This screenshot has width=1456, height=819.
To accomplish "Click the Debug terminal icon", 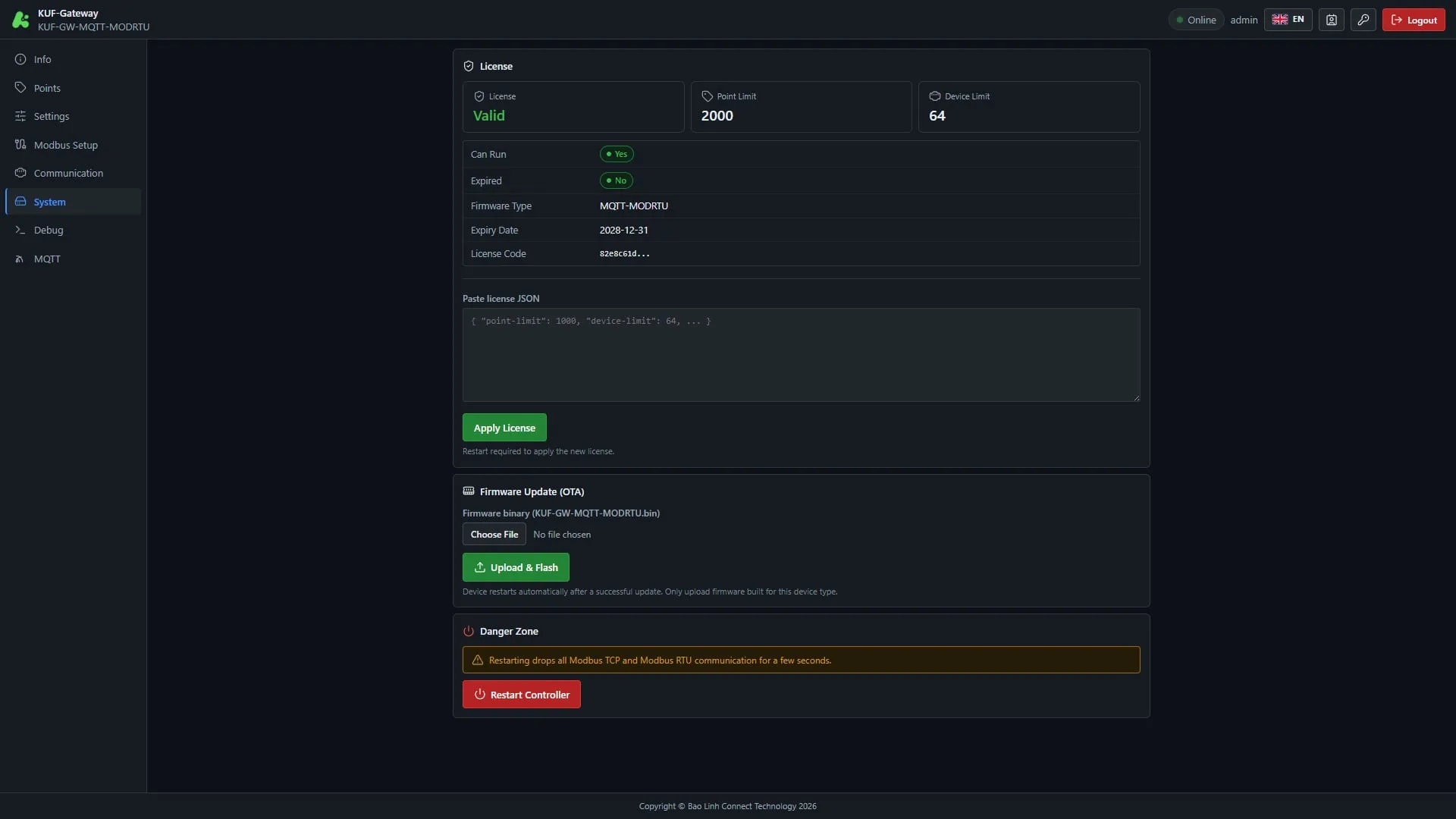I will 20,230.
